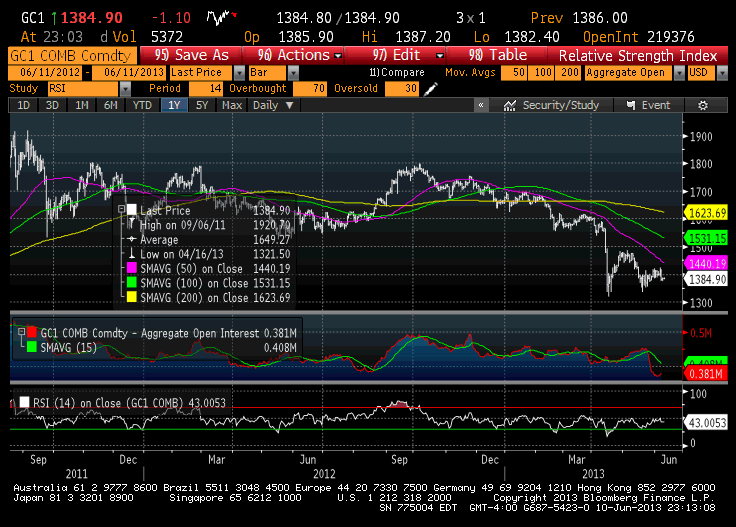Open the USD currency dropdown
Screen dimensions: 736x527
coord(722,73)
